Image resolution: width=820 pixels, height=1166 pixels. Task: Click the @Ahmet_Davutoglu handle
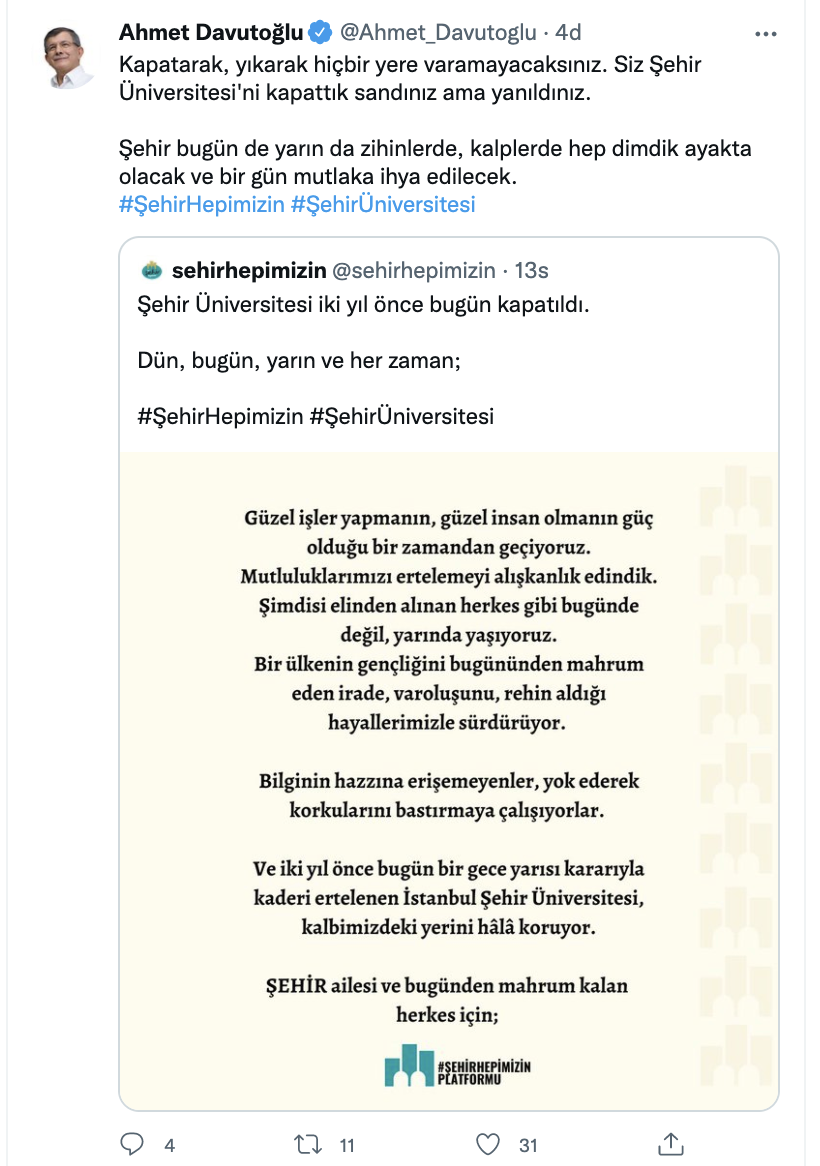[x=438, y=33]
